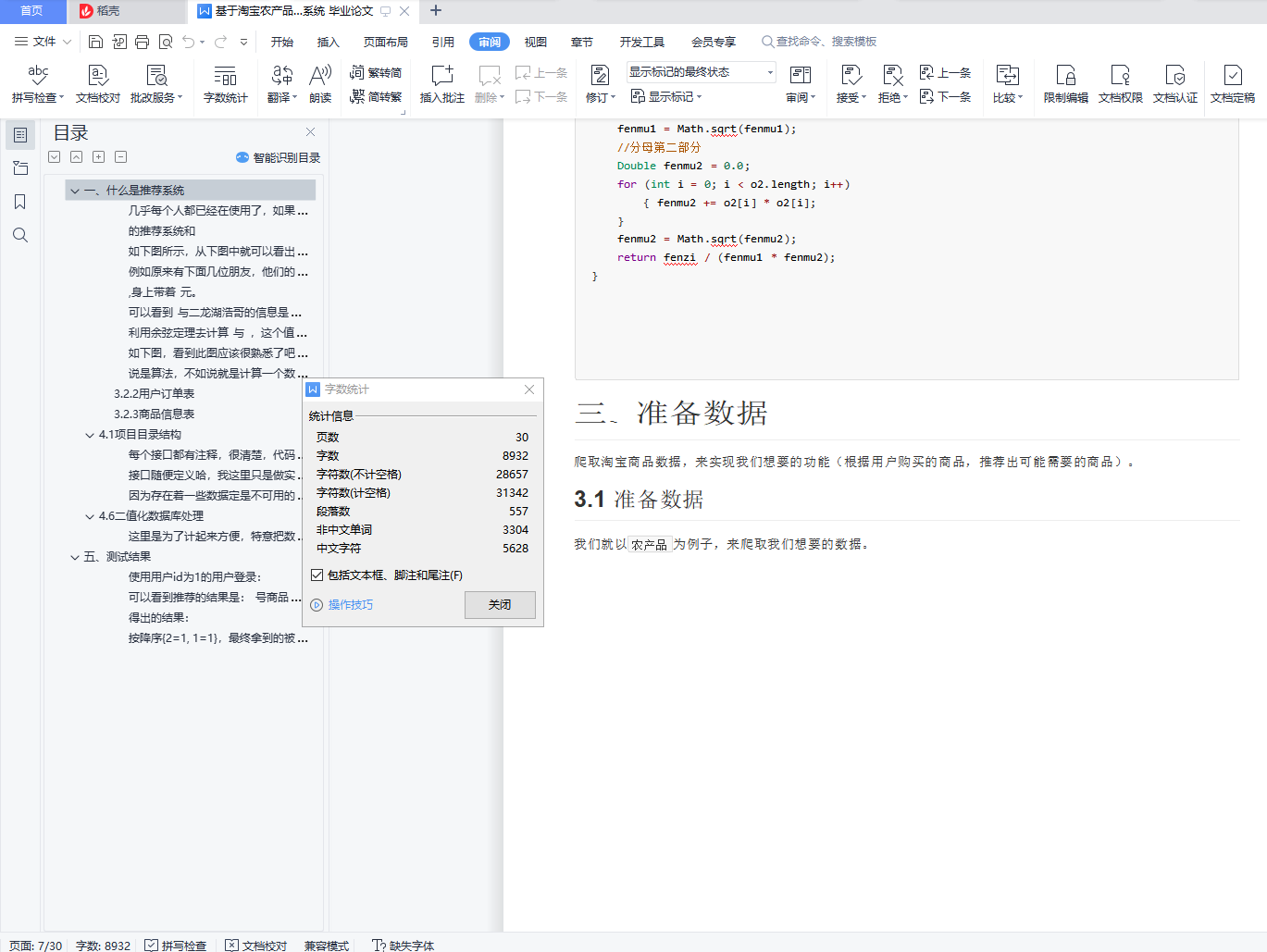Screen dimensions: 1267x952
Task: Toggle 包括文本框、脚注和尾注 checkbox
Action: (x=317, y=575)
